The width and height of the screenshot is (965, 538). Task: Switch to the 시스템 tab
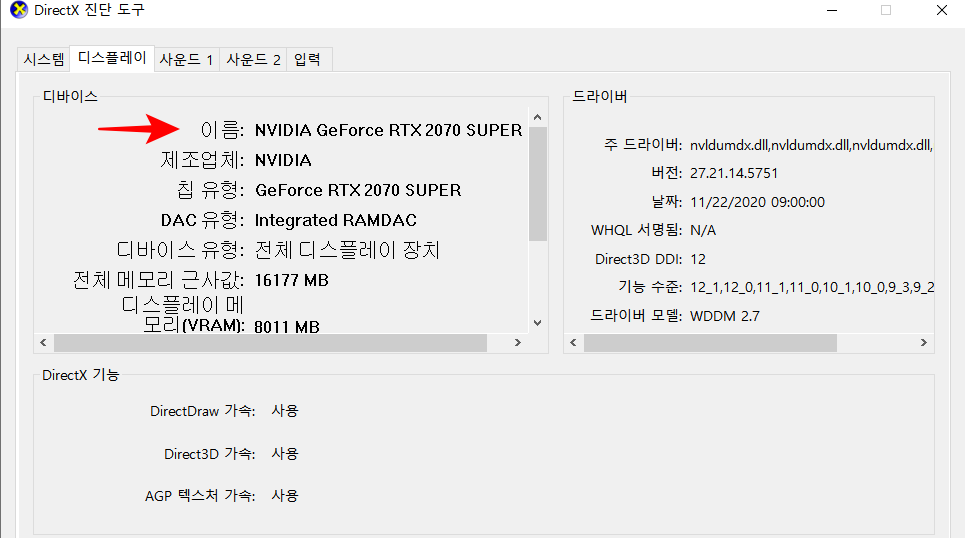[44, 60]
